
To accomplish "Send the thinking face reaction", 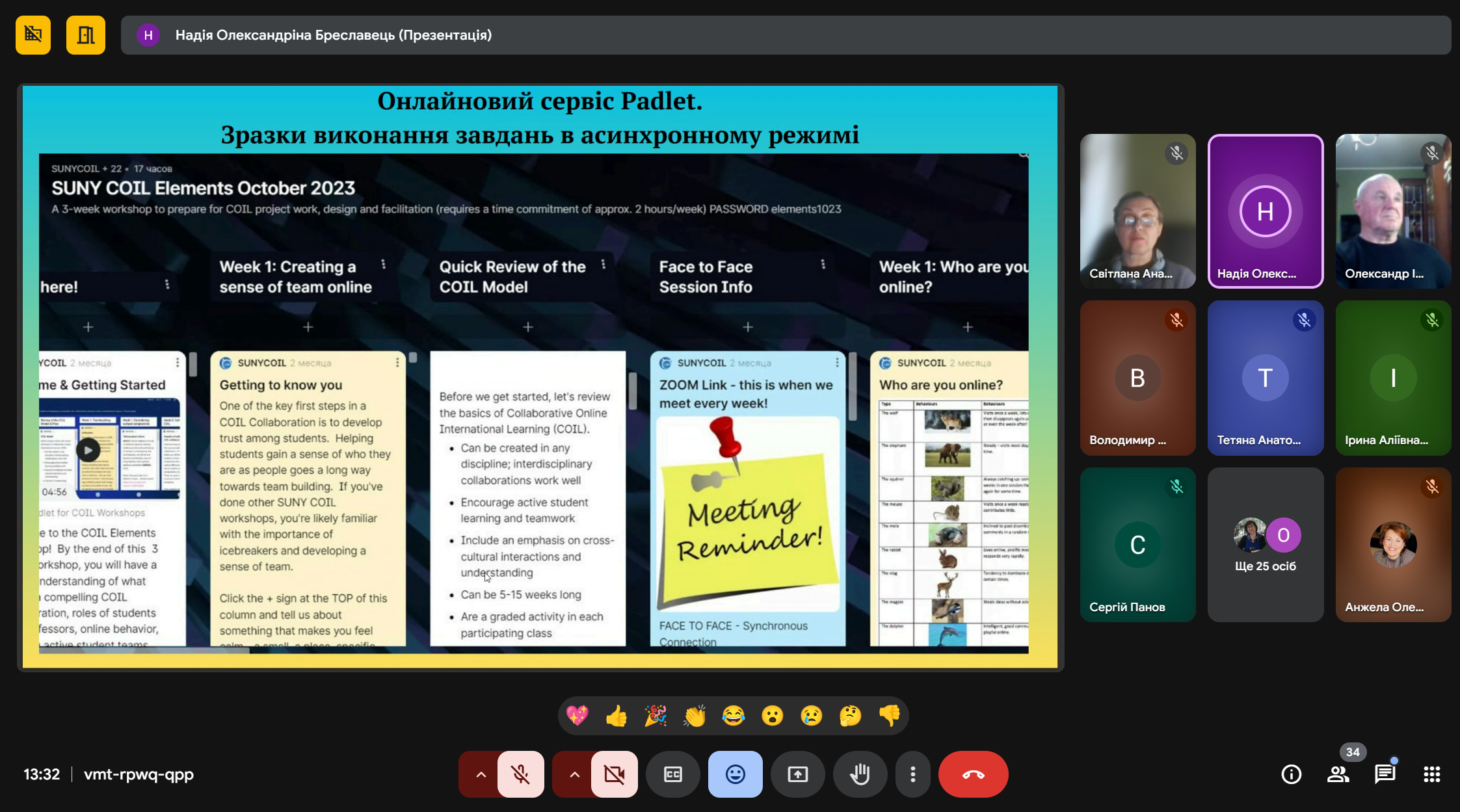I will (850, 716).
